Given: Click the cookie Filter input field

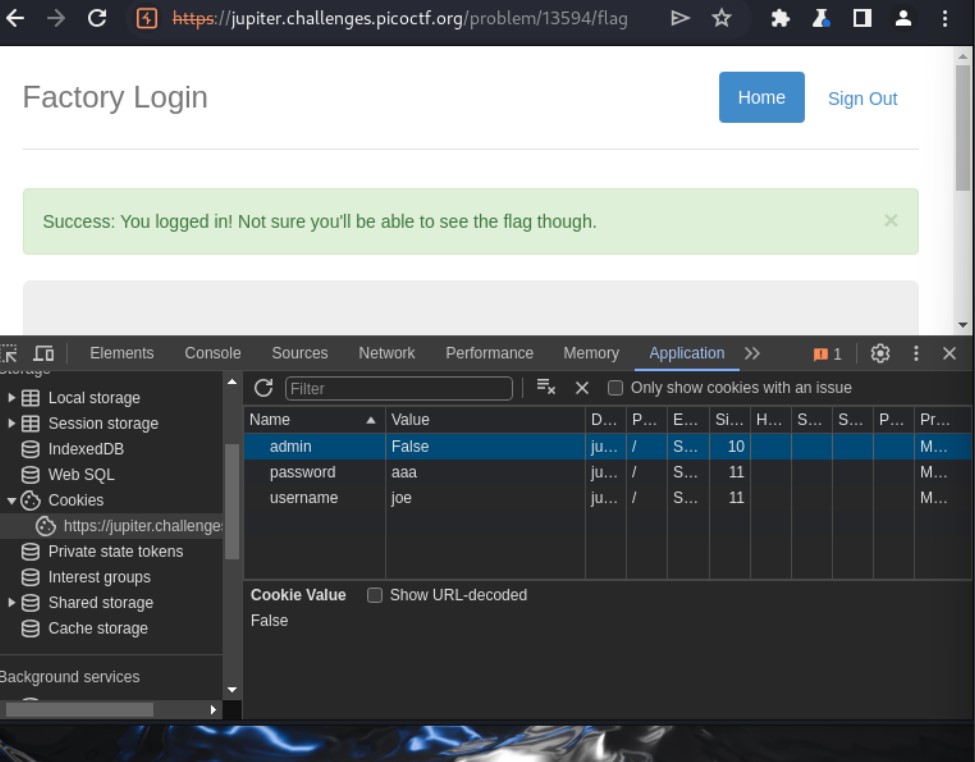Looking at the screenshot, I should coord(398,388).
